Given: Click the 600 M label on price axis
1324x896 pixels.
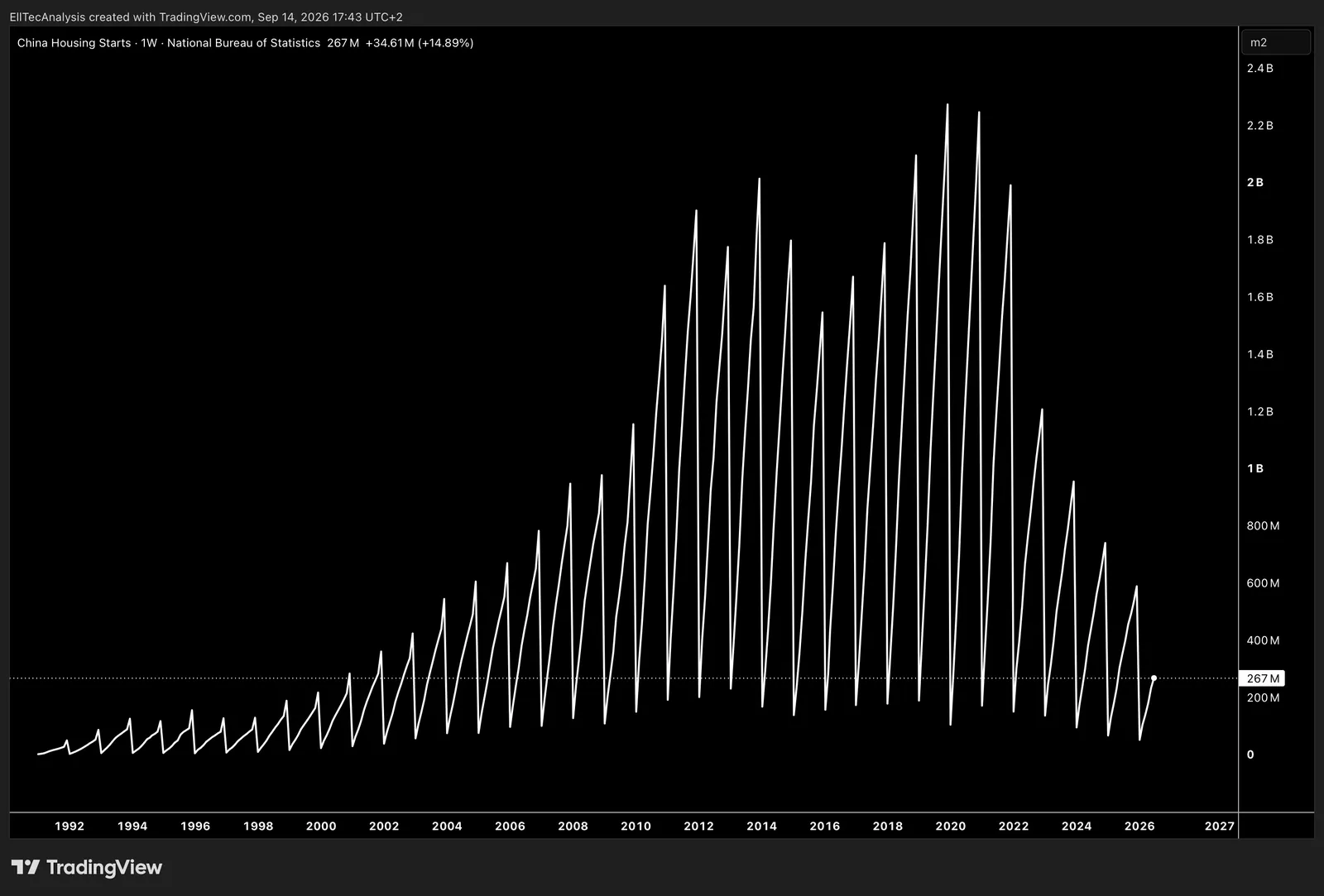Looking at the screenshot, I should 1263,583.
